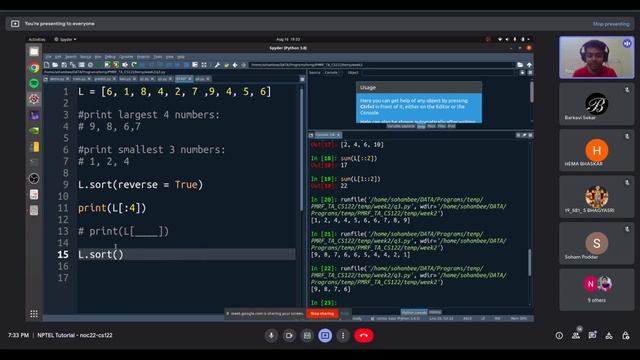640x360 pixels.
Task: Run cell and advance in Spyder toolbar
Action: pyautogui.click(x=116, y=65)
